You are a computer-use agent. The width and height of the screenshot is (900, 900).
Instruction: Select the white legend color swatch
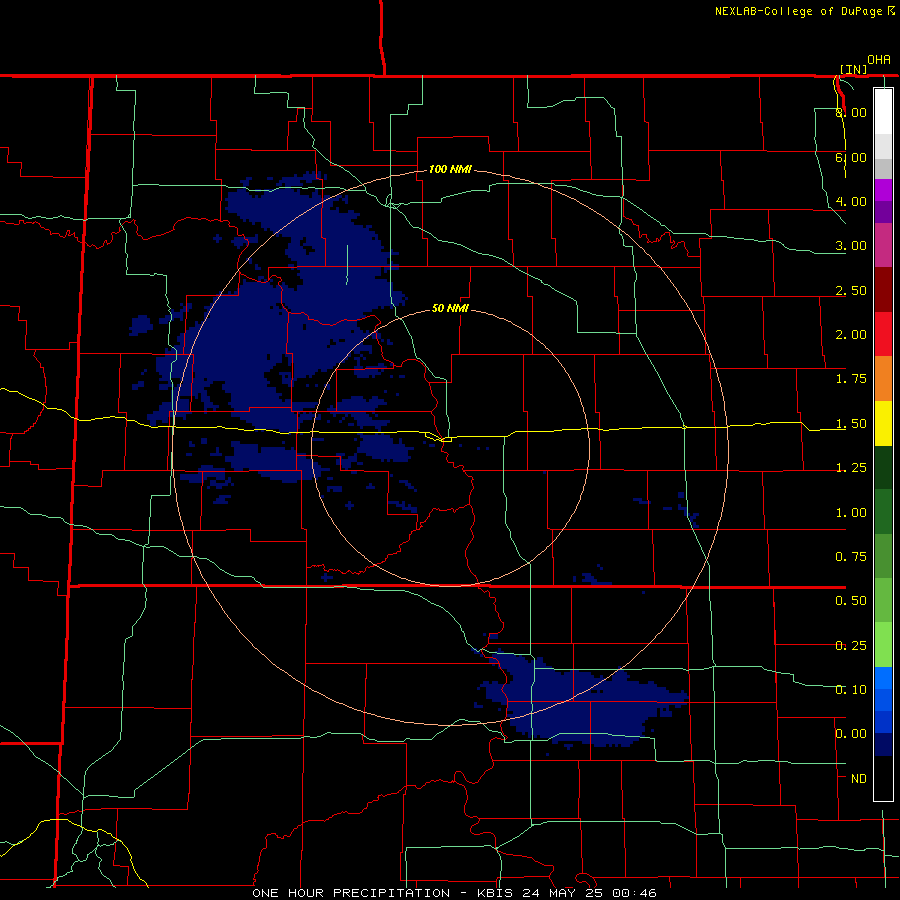883,111
